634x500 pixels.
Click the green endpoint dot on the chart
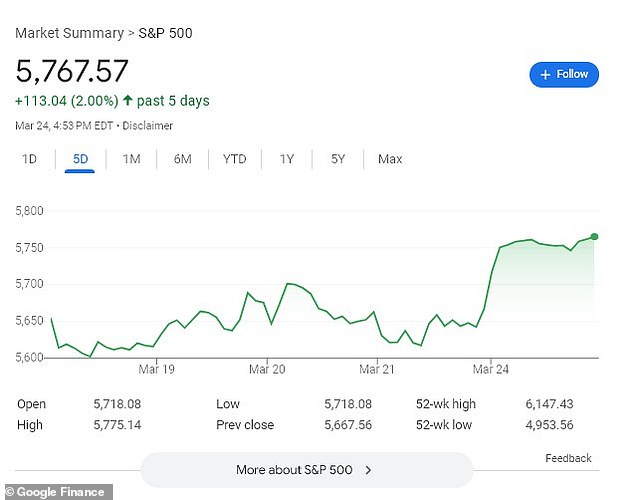pos(594,237)
